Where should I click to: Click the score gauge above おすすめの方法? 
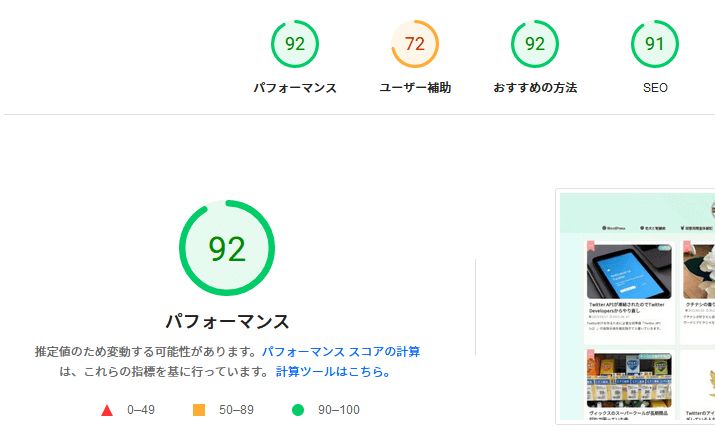(x=535, y=44)
